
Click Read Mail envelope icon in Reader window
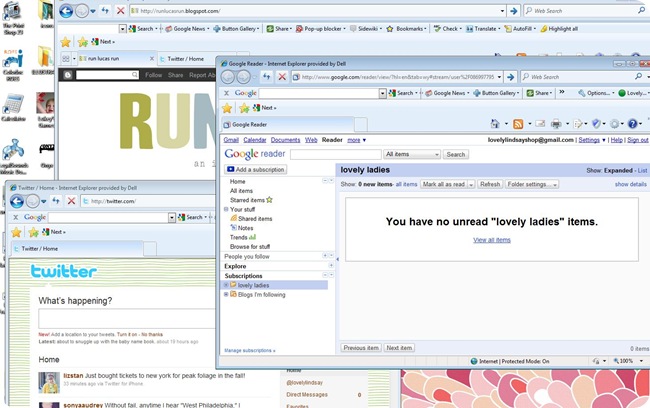coord(540,124)
